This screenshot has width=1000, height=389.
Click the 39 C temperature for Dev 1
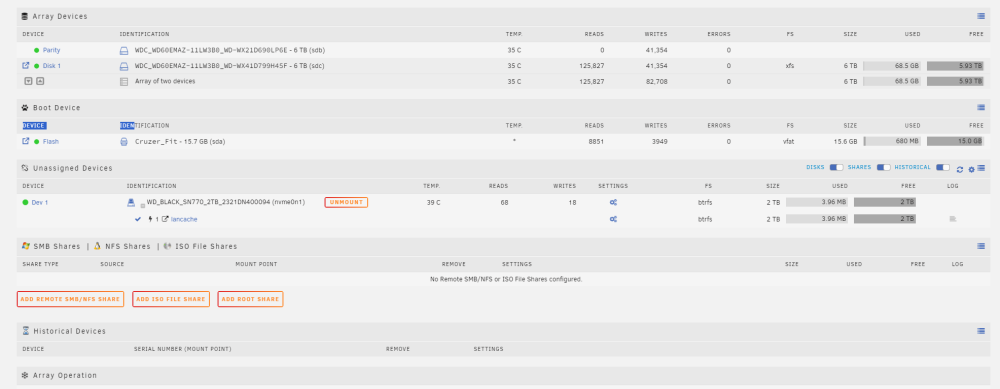click(433, 202)
